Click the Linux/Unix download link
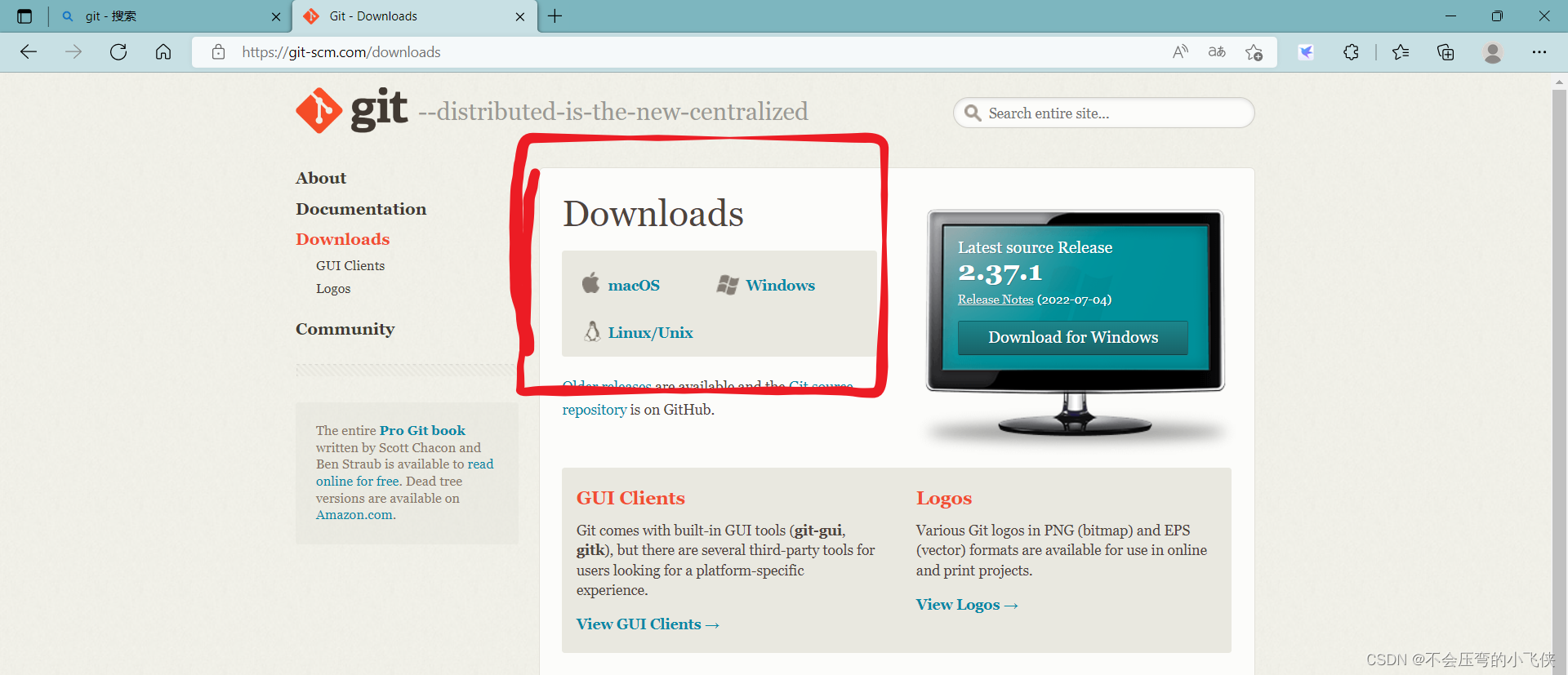This screenshot has height=675, width=1568. coord(650,332)
